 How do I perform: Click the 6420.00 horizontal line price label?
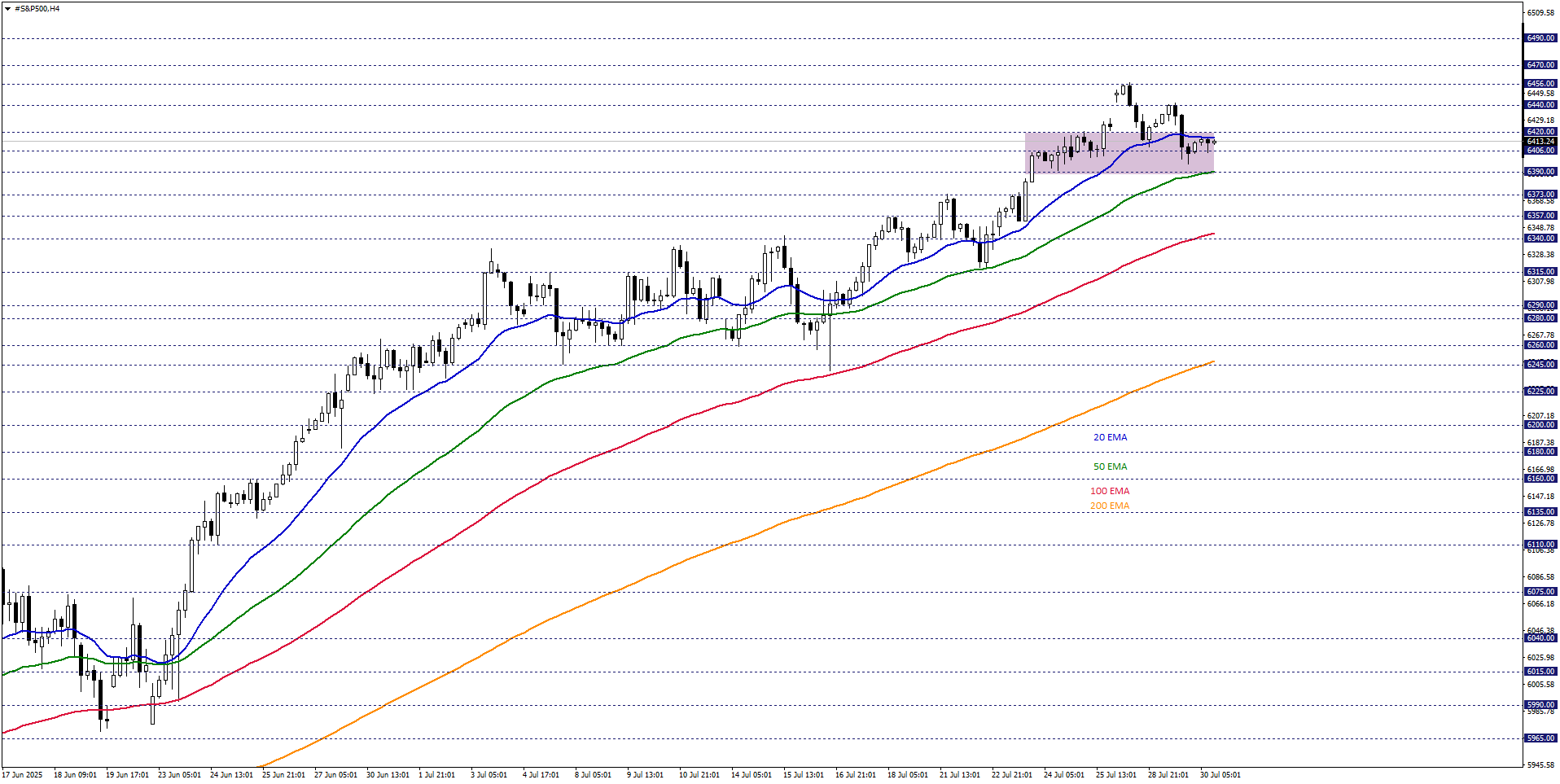[x=1540, y=132]
